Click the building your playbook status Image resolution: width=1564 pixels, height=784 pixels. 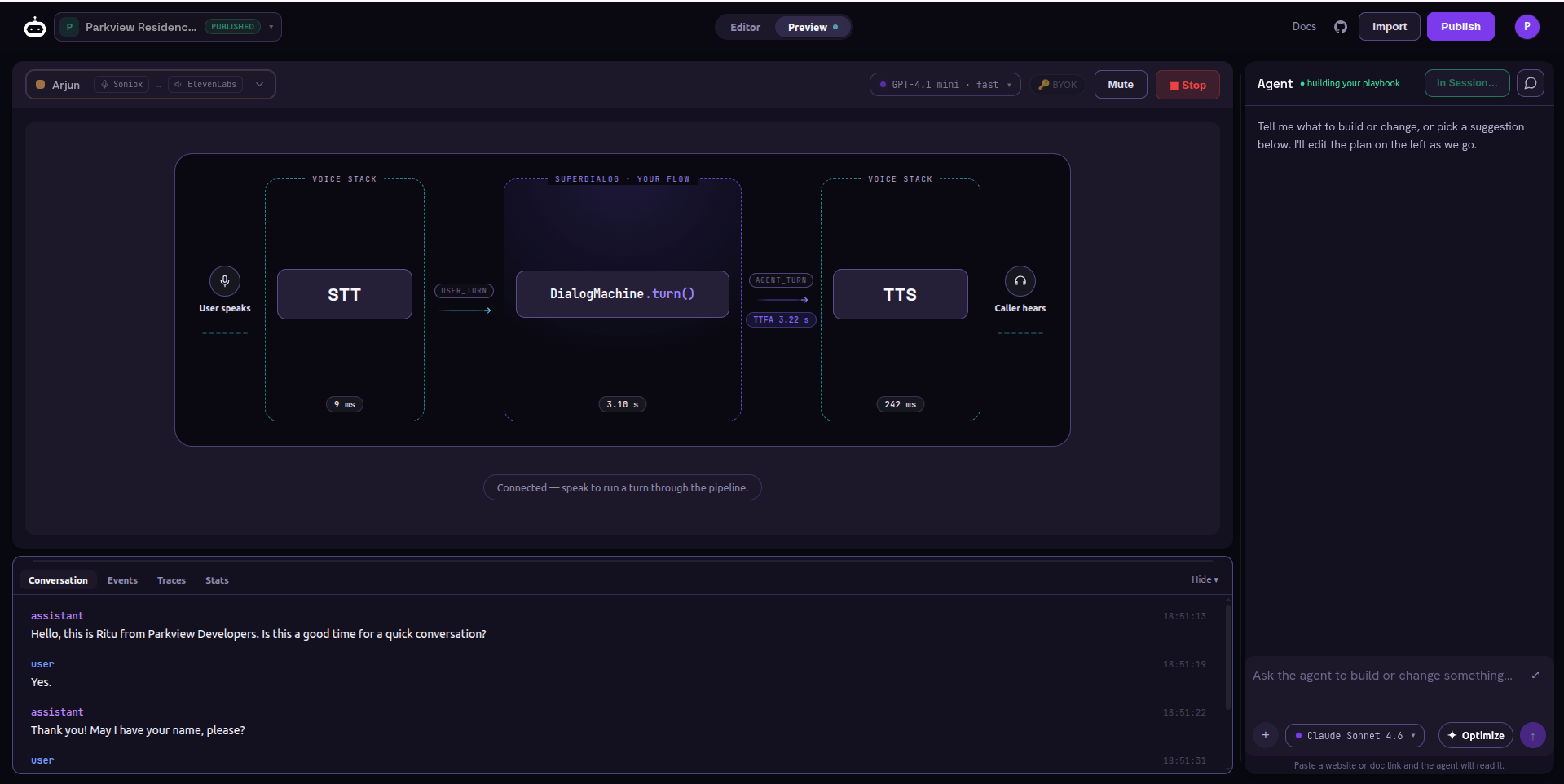(x=1350, y=83)
